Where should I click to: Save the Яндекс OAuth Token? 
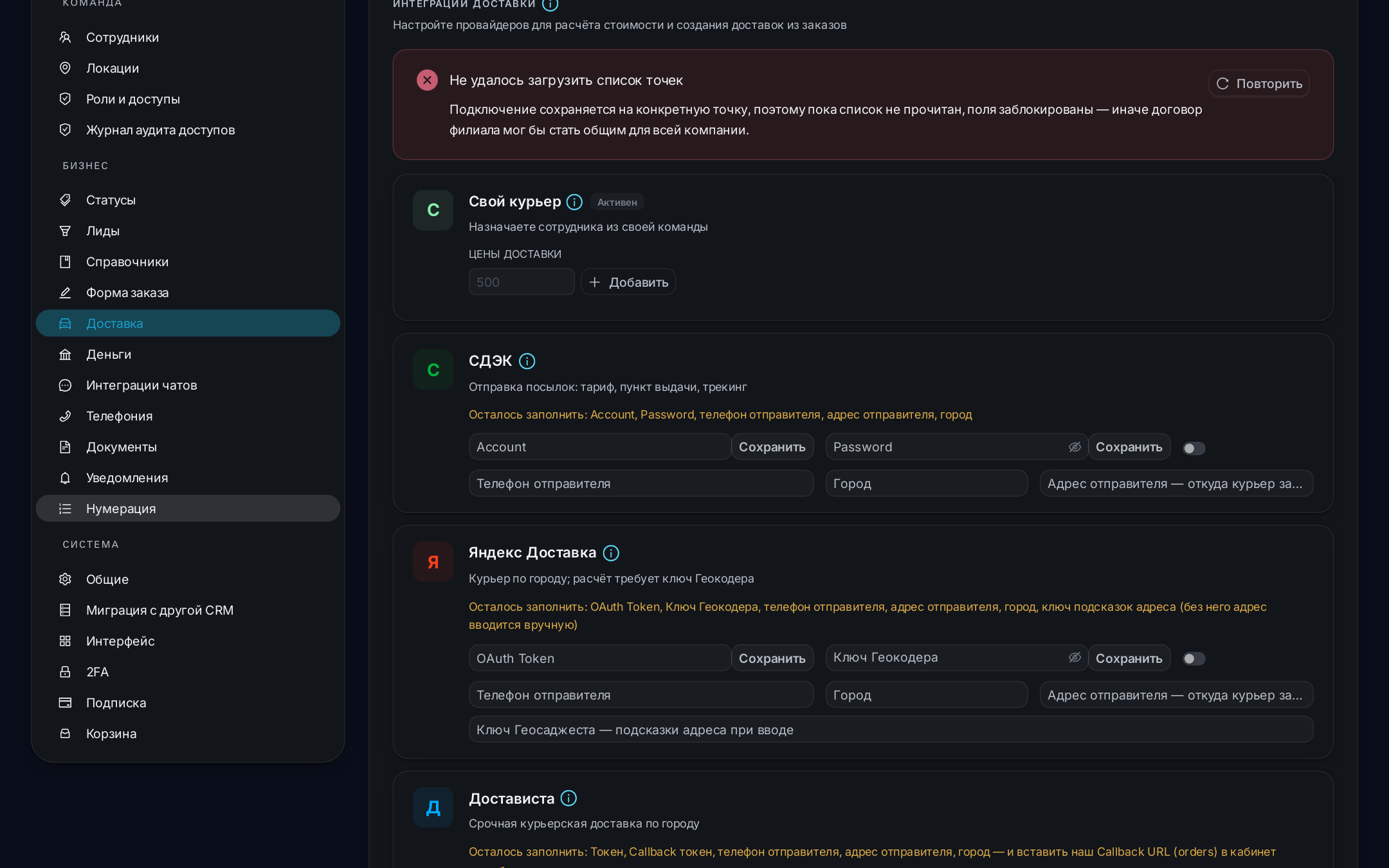click(x=772, y=658)
